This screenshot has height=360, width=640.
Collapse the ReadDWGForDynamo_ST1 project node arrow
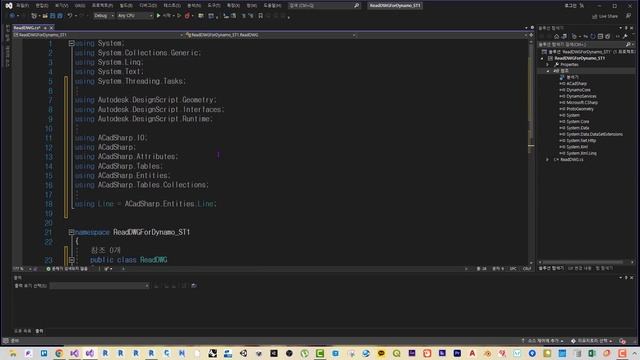pos(542,58)
